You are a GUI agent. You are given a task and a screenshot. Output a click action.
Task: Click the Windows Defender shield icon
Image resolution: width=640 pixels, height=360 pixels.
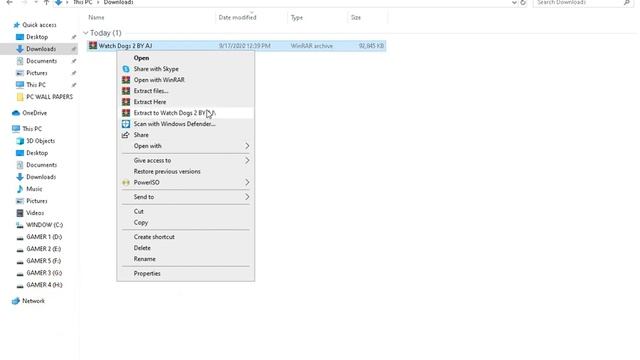[126, 124]
